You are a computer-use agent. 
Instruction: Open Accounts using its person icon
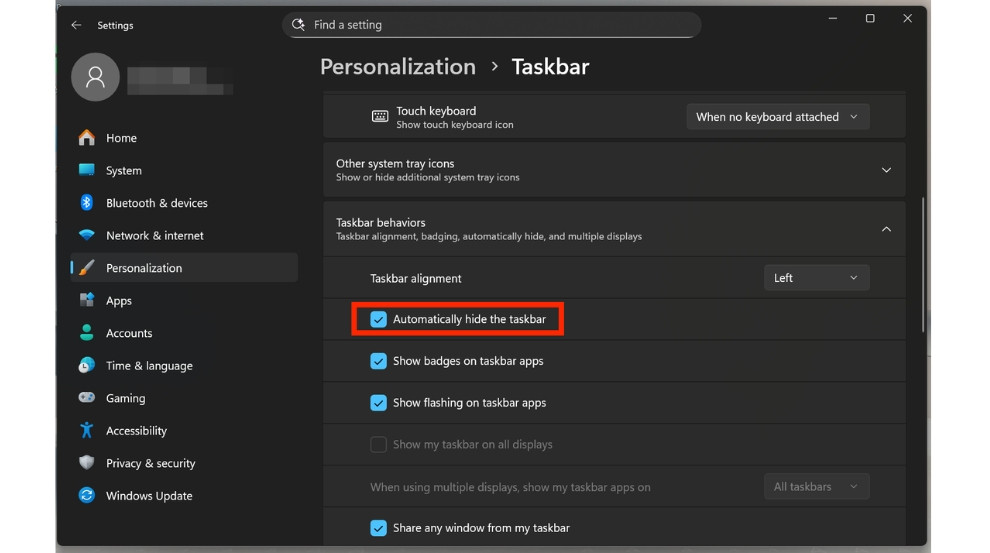pos(87,333)
